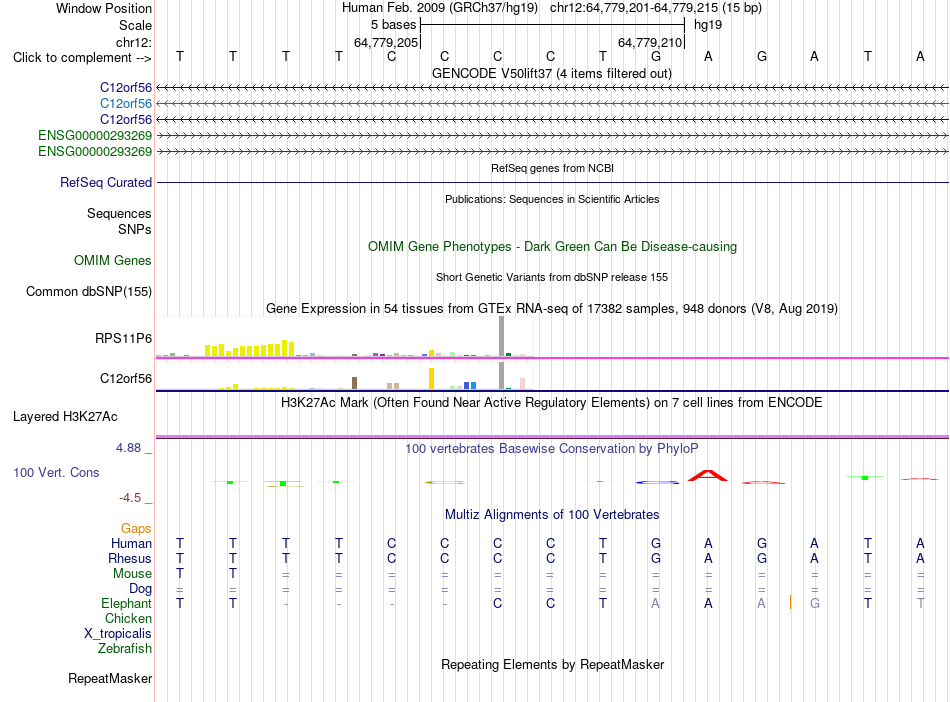This screenshot has width=950, height=702.
Task: Click the Mouse species row label
Action: point(133,573)
